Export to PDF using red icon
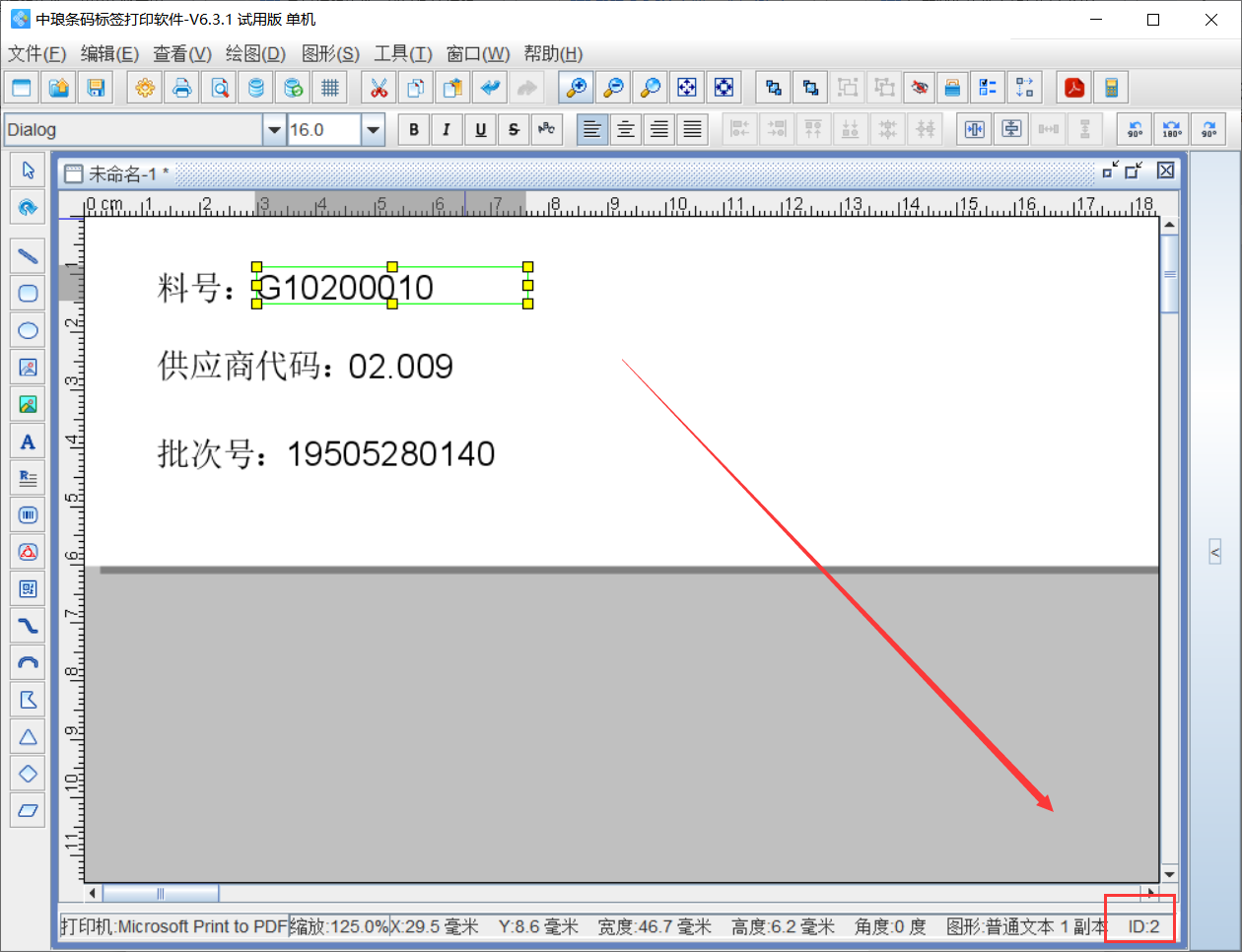 coord(1074,88)
